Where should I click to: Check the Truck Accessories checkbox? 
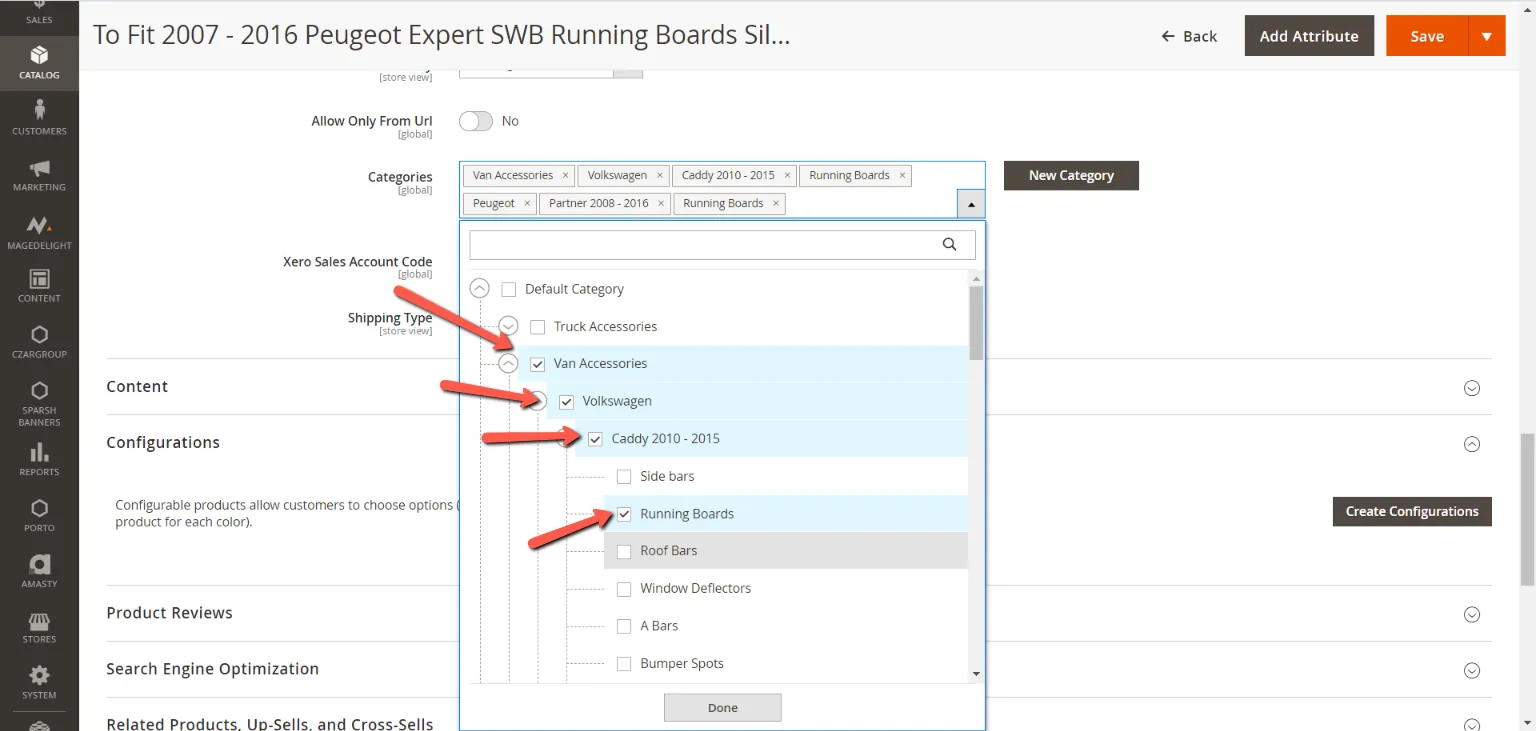538,327
